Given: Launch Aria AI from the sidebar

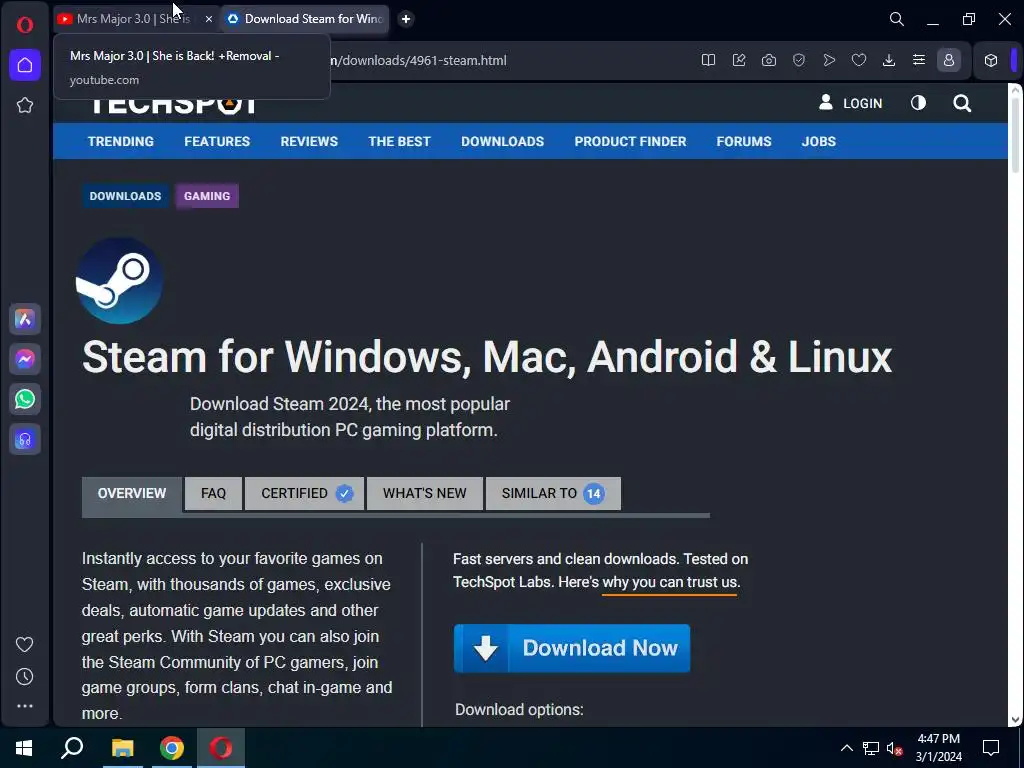Looking at the screenshot, I should [25, 319].
